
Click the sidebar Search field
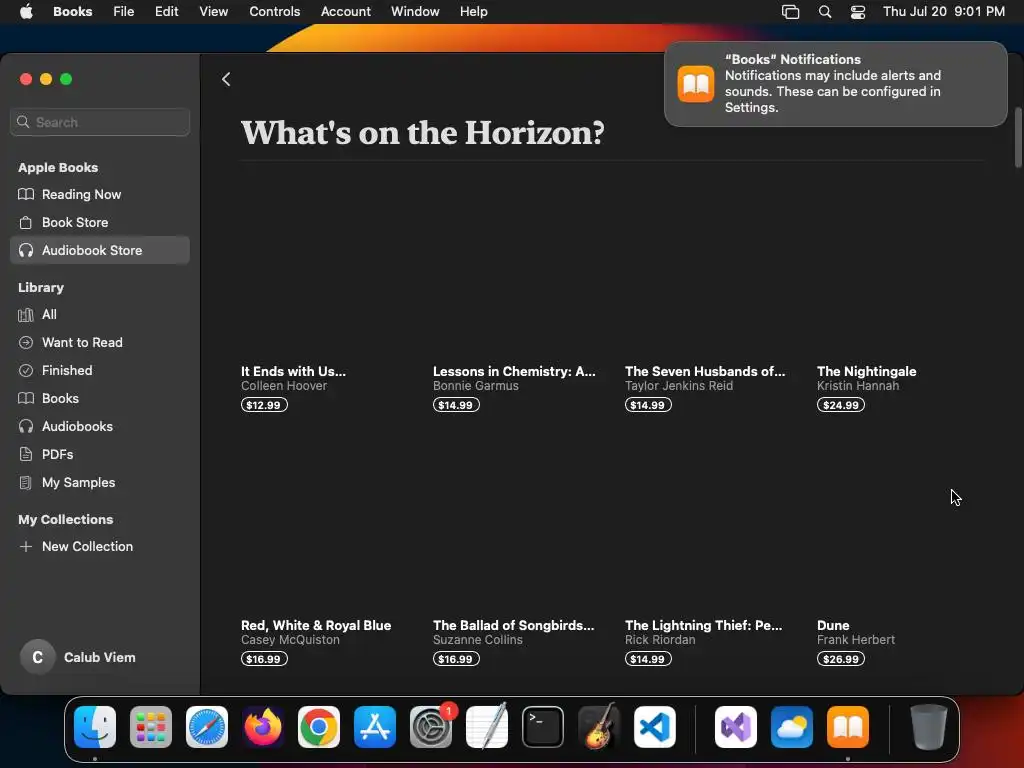(x=100, y=122)
